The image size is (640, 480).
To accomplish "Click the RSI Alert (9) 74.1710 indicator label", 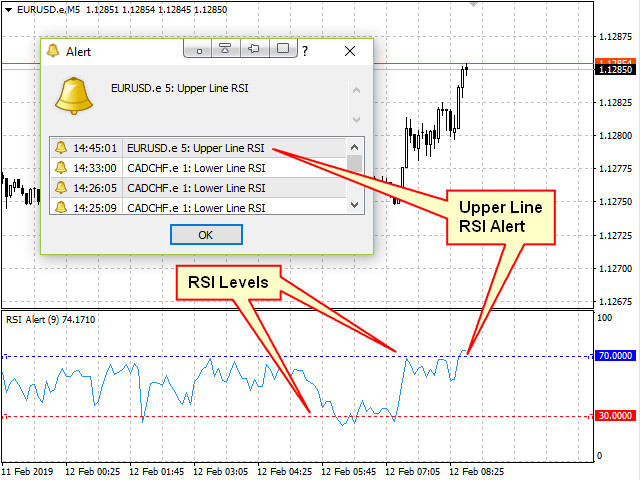I will [x=51, y=320].
